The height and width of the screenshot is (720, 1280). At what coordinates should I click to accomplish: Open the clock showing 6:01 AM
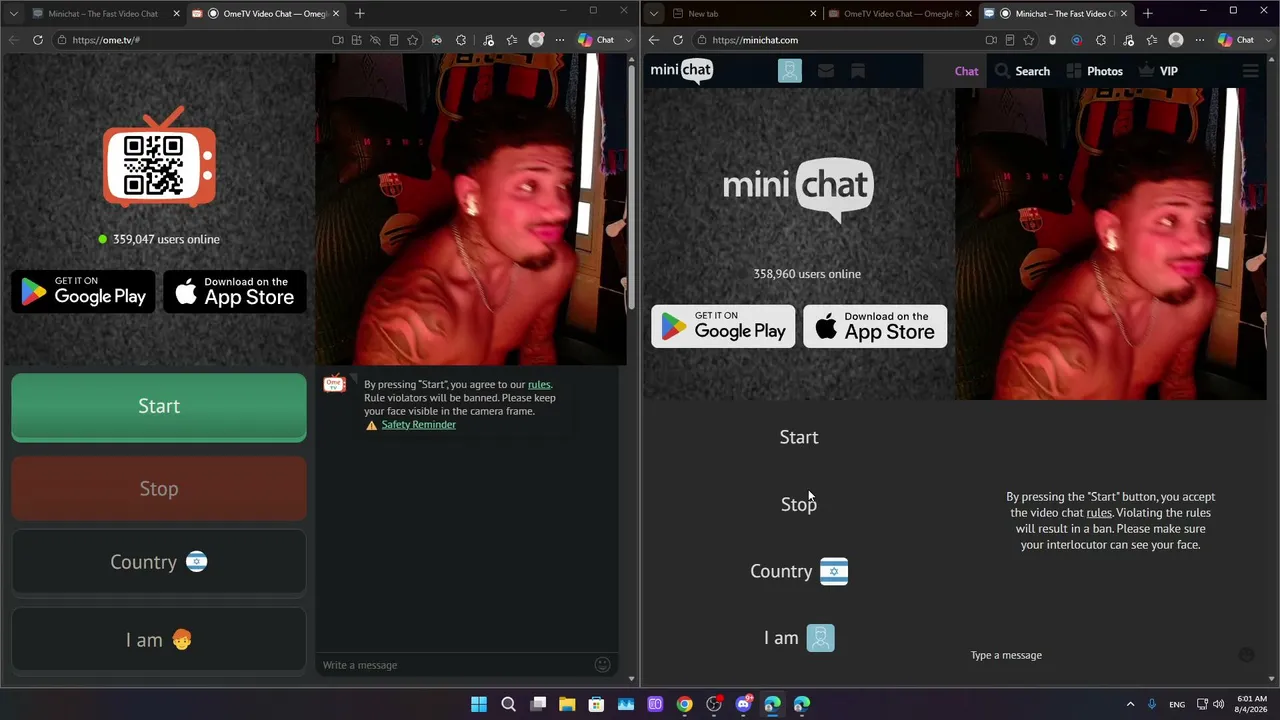click(x=1252, y=704)
